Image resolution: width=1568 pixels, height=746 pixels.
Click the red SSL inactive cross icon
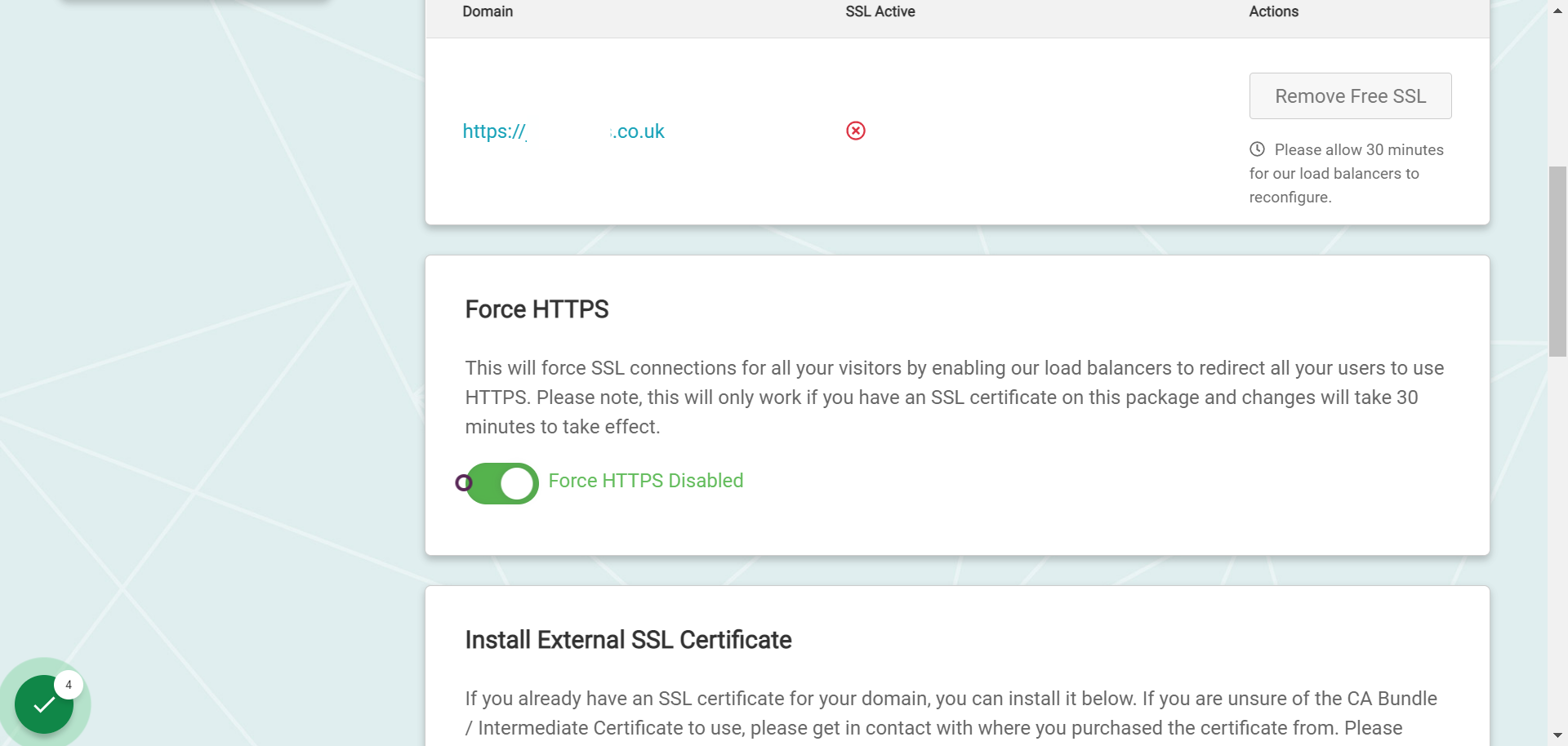click(856, 131)
